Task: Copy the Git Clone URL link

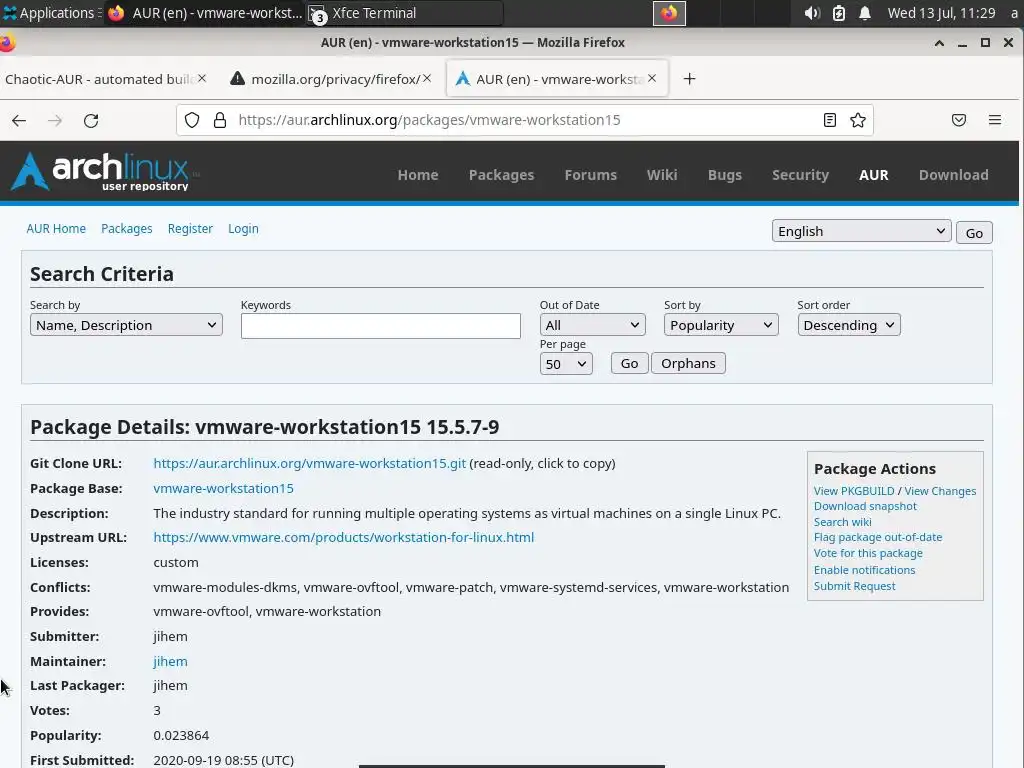Action: [x=310, y=464]
